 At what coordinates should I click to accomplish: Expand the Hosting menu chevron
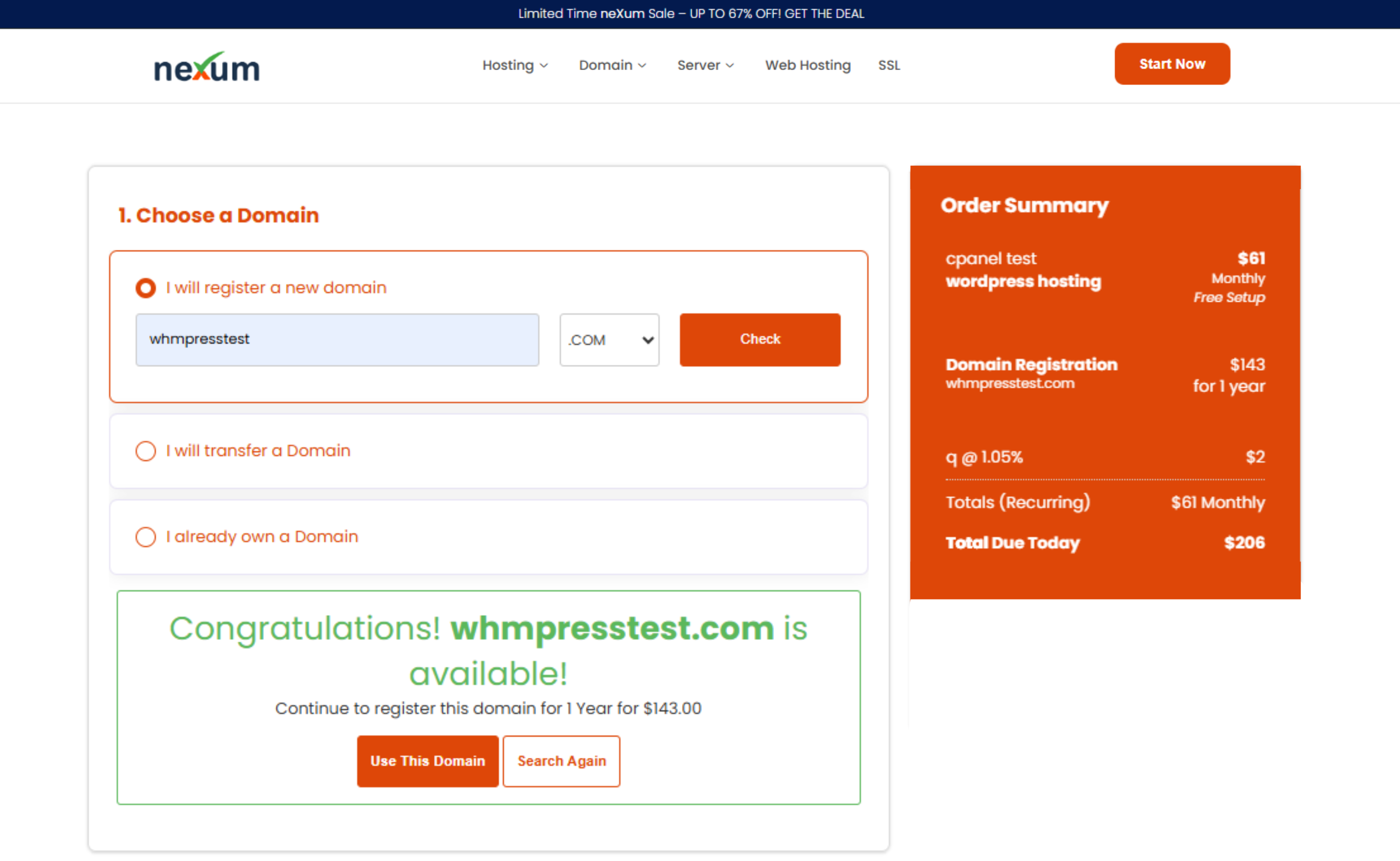point(544,65)
